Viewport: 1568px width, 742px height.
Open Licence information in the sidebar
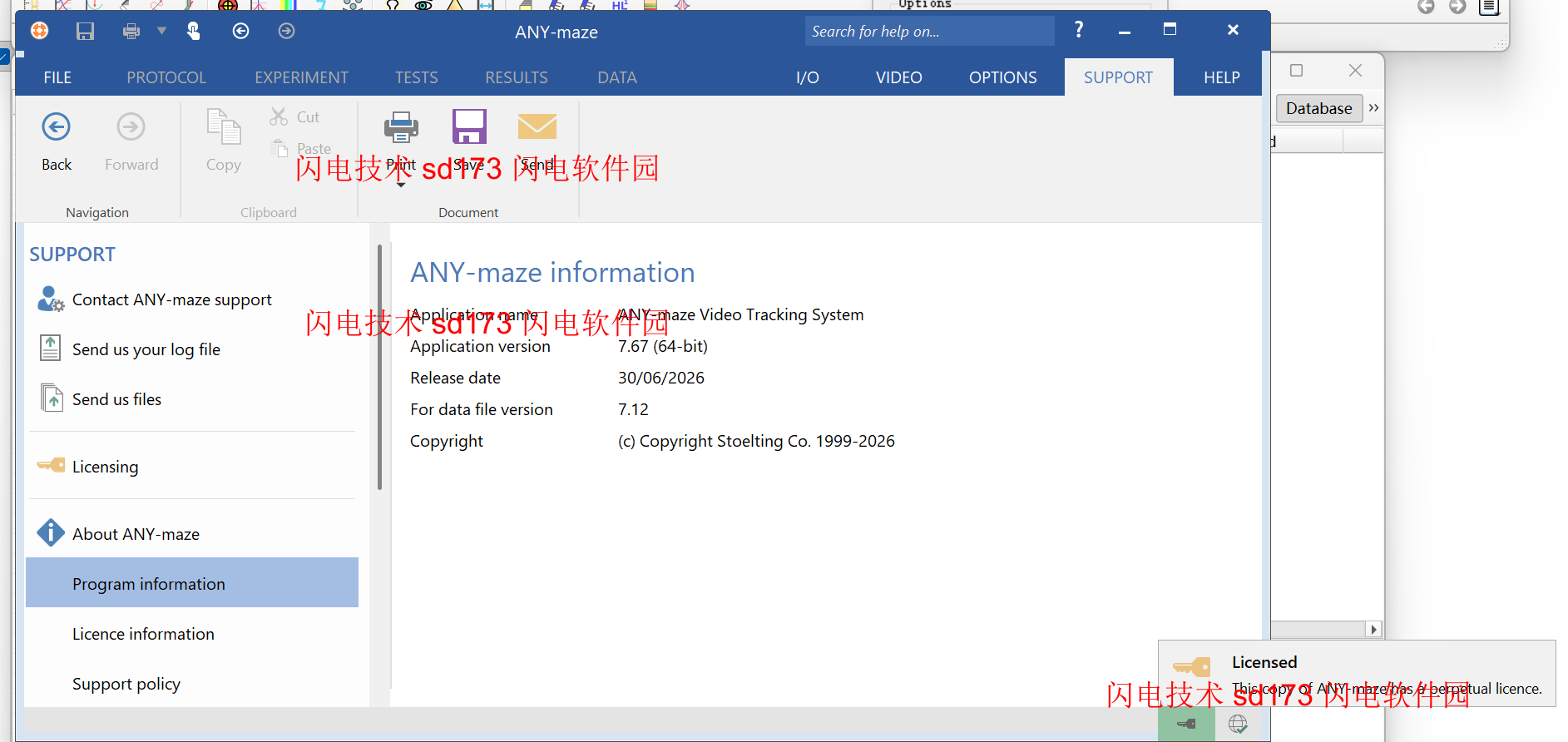143,634
